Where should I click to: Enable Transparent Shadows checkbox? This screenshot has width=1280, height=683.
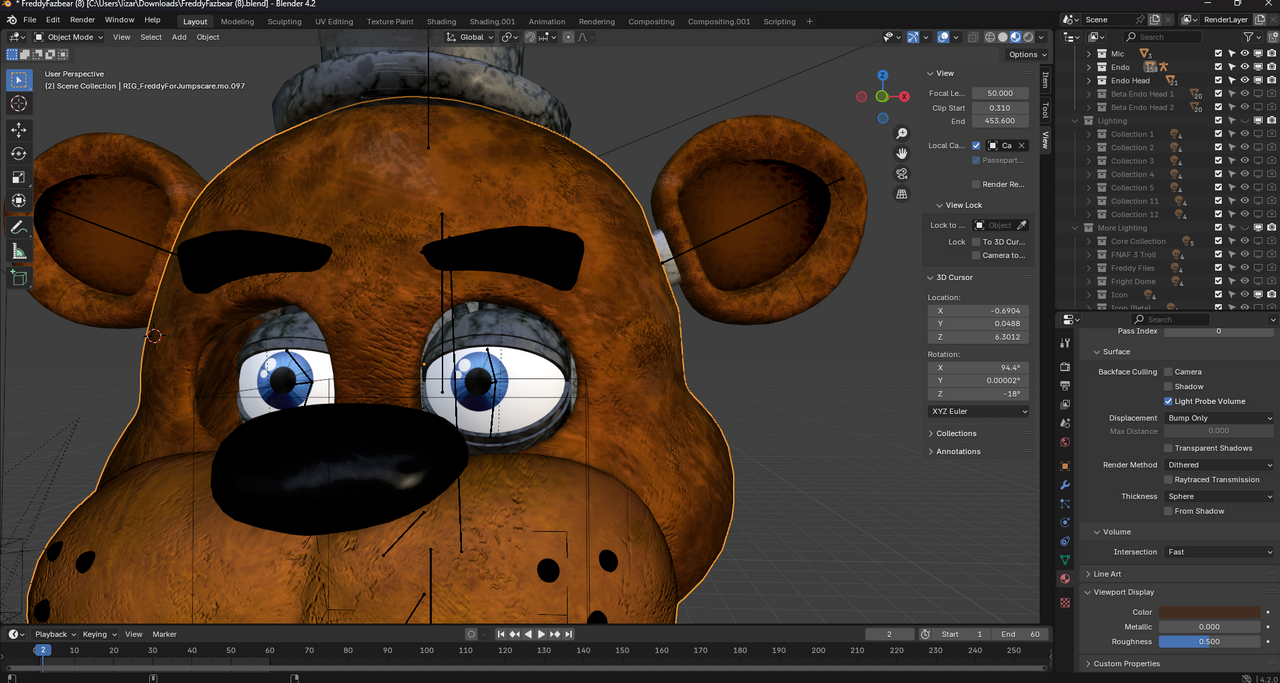point(1168,448)
